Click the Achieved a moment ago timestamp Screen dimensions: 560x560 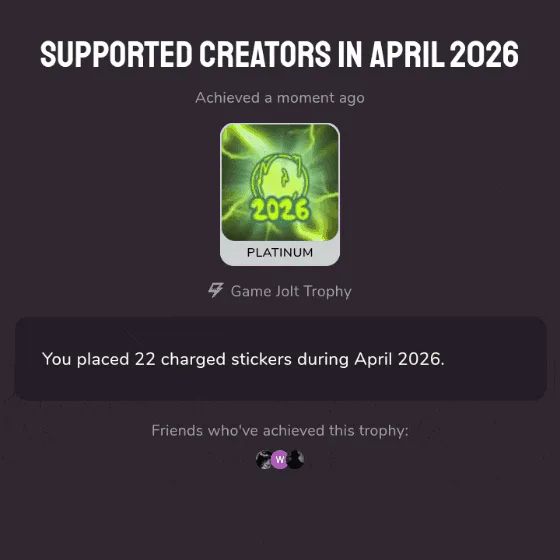[280, 98]
